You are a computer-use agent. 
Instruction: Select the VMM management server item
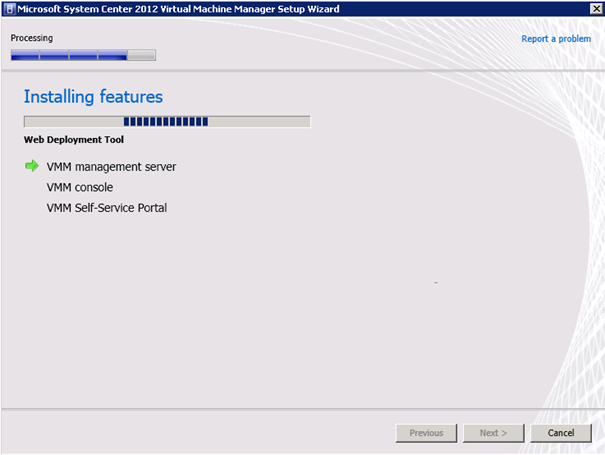pos(111,167)
